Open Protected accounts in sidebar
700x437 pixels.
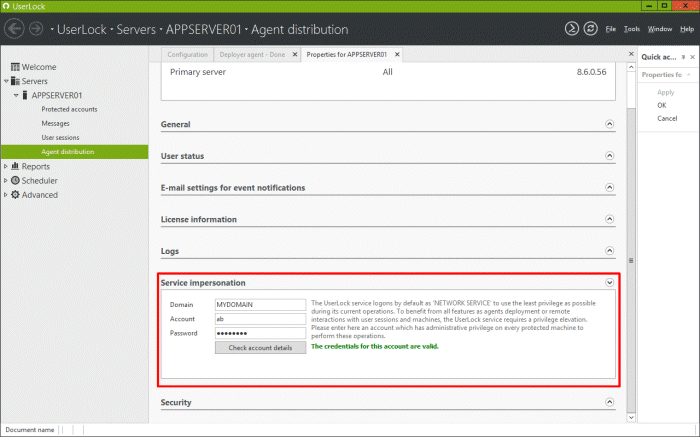pos(69,109)
